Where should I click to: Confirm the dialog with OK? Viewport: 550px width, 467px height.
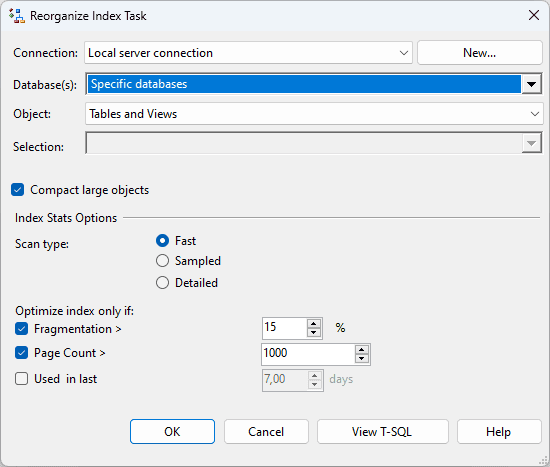pos(172,432)
